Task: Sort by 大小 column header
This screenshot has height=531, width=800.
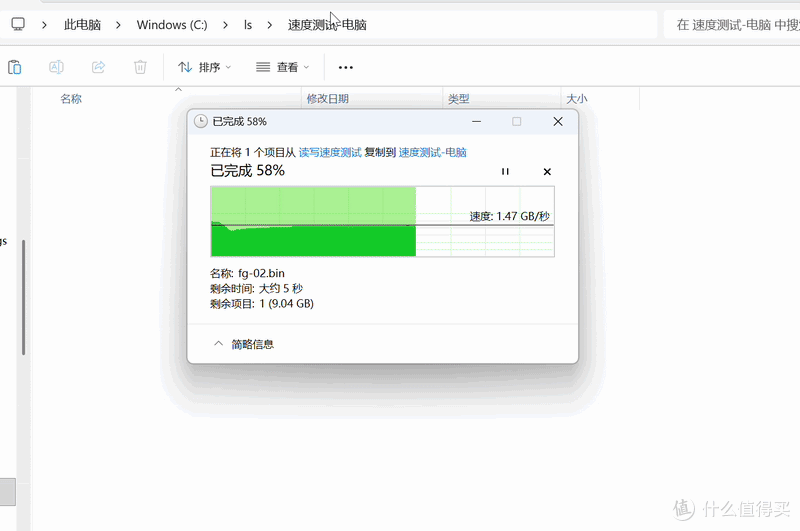Action: [577, 99]
